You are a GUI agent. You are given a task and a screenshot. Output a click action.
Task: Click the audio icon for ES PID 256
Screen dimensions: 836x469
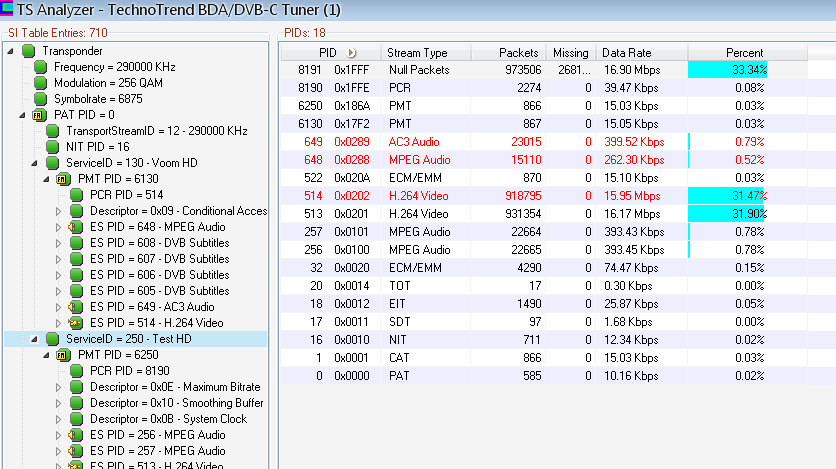point(76,435)
